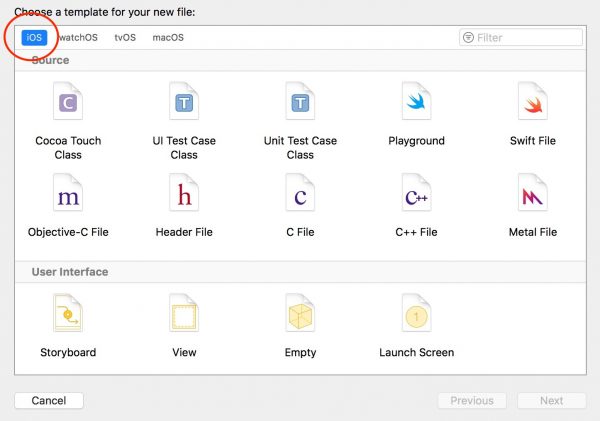The width and height of the screenshot is (600, 421).
Task: Pick the Header File template icon
Action: 184,193
